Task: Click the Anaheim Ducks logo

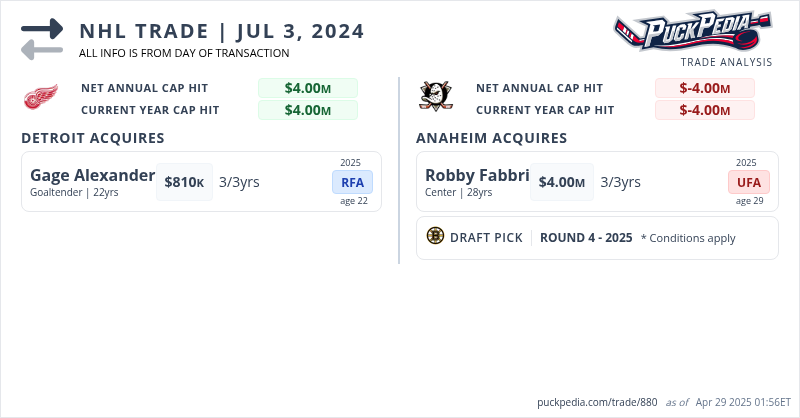Action: [435, 97]
